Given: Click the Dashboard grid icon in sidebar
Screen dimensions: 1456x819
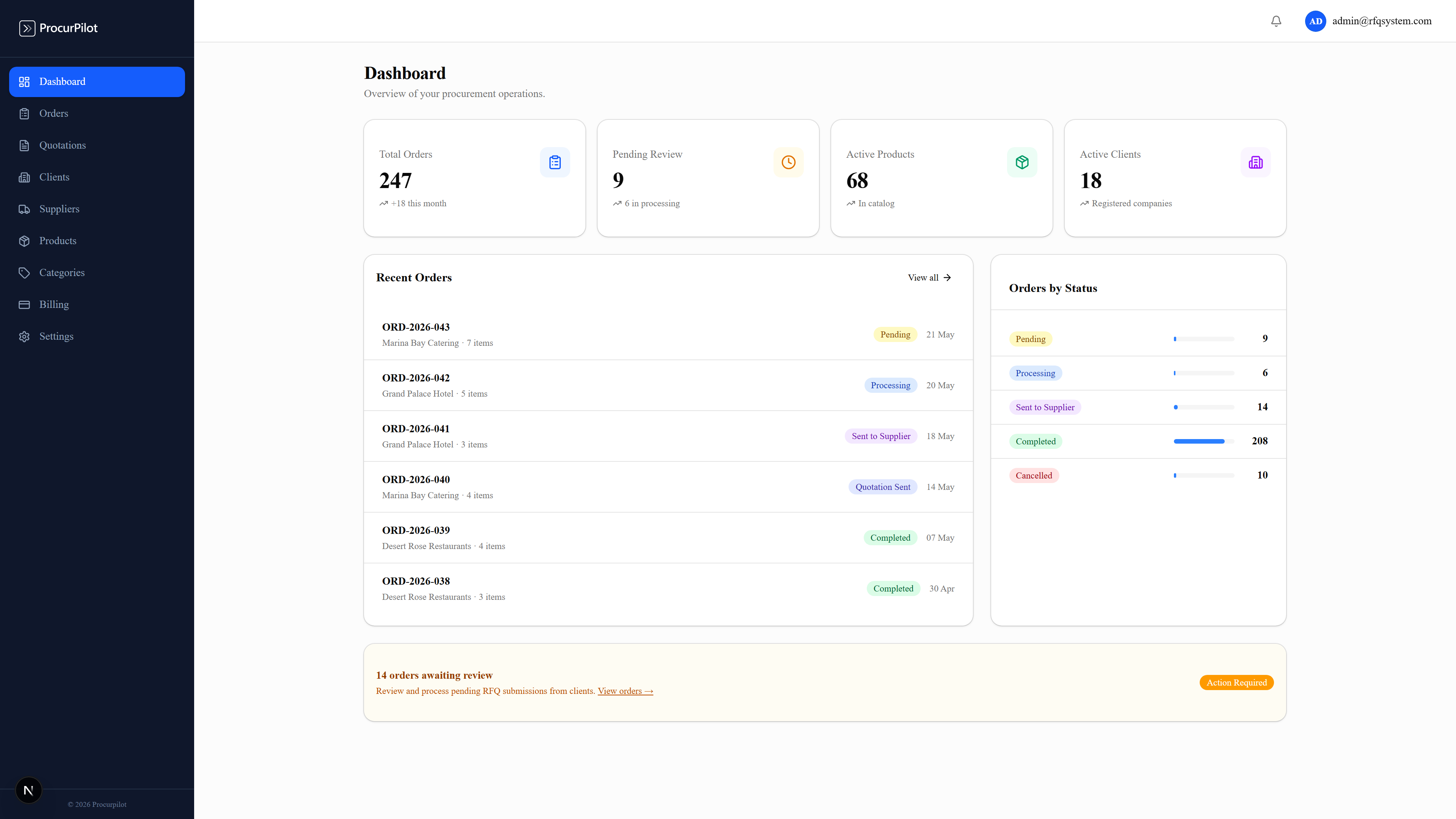Looking at the screenshot, I should pyautogui.click(x=24, y=82).
